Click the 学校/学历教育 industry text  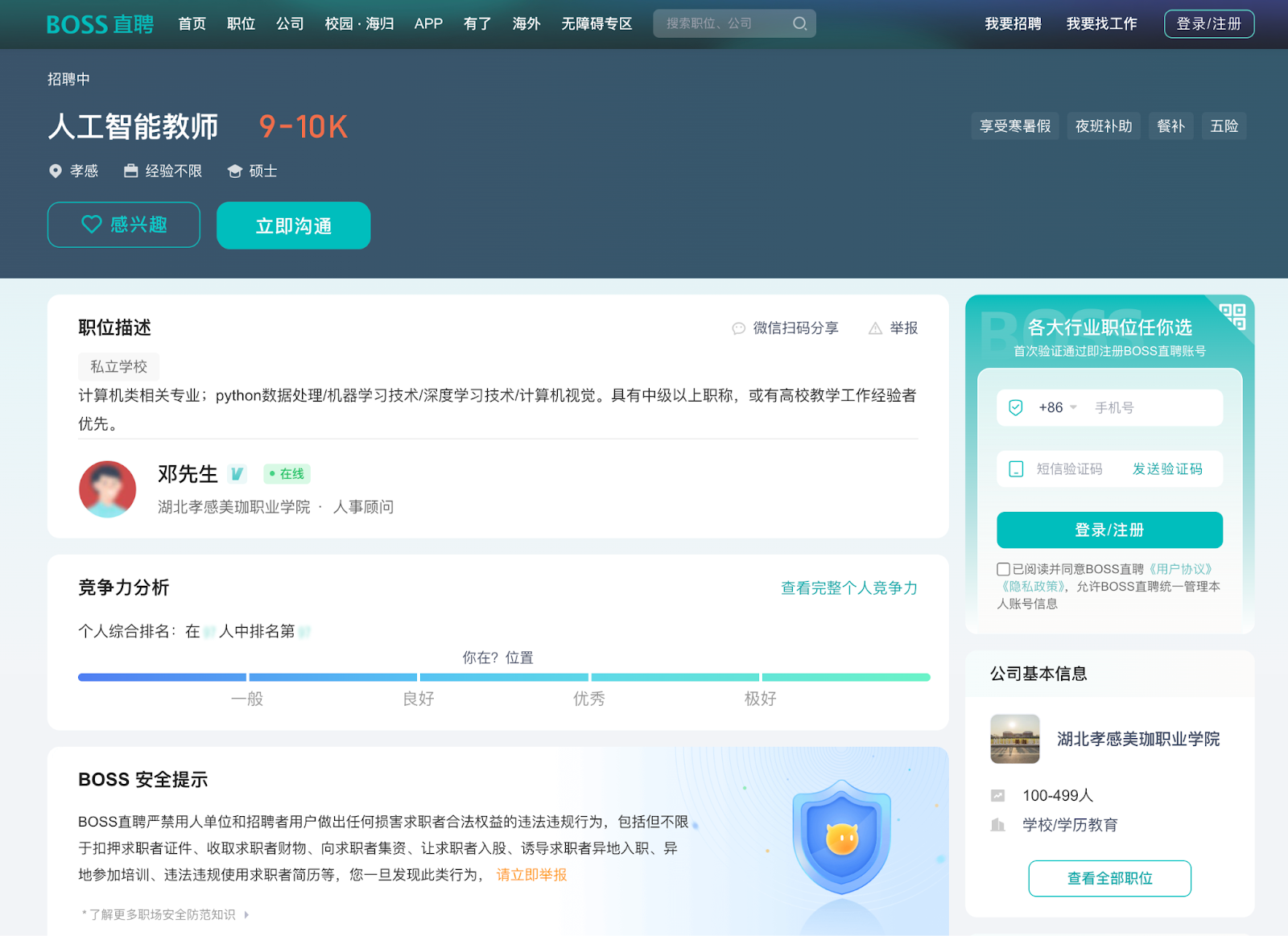tap(1070, 824)
